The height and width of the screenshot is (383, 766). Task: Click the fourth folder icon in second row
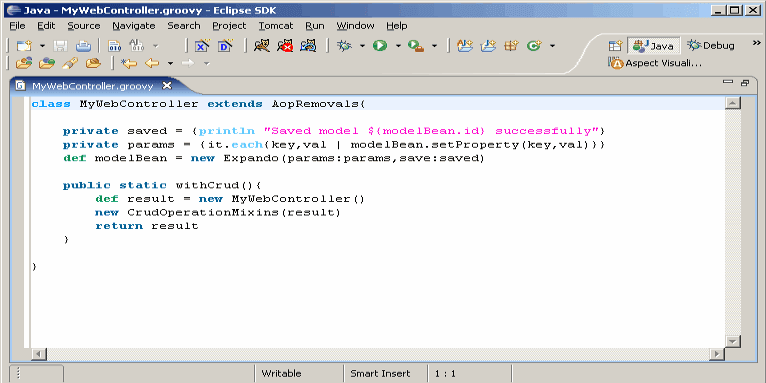coord(93,63)
